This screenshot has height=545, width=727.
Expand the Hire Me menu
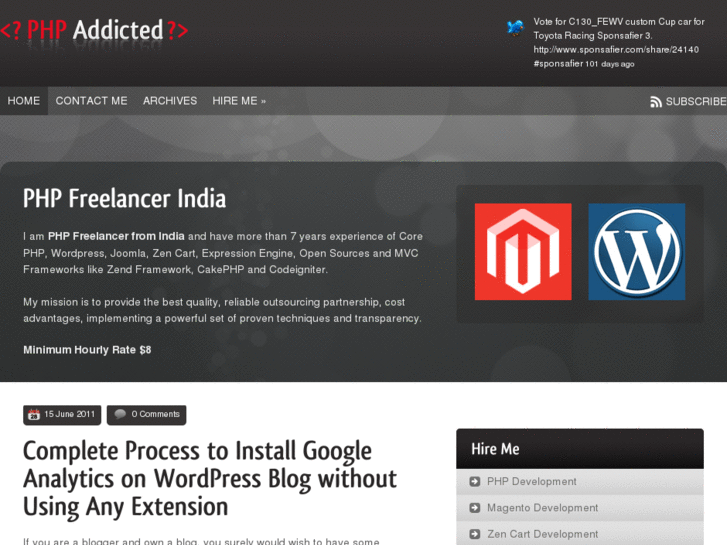click(239, 101)
